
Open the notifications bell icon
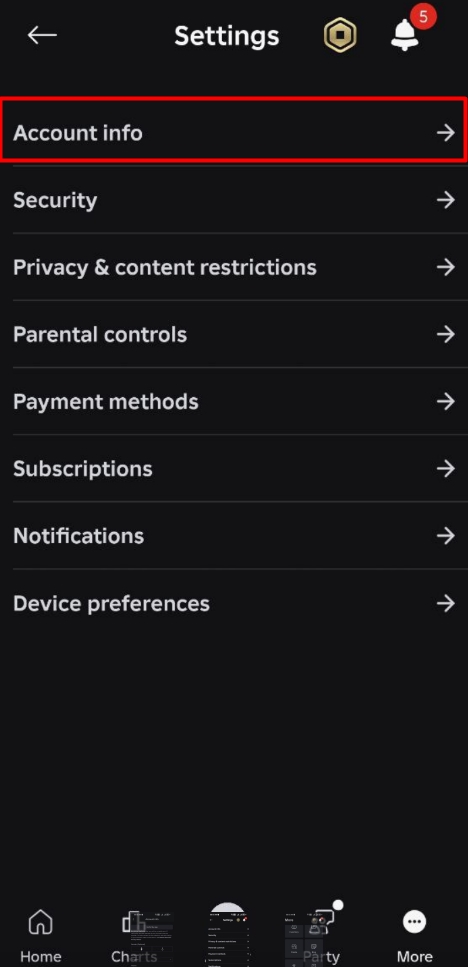point(405,35)
